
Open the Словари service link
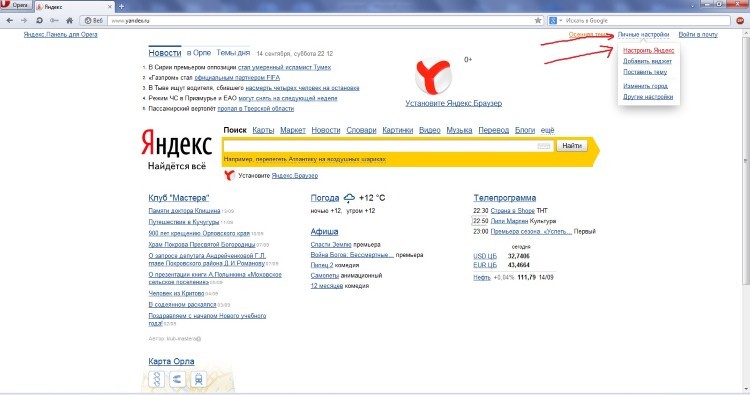361,130
